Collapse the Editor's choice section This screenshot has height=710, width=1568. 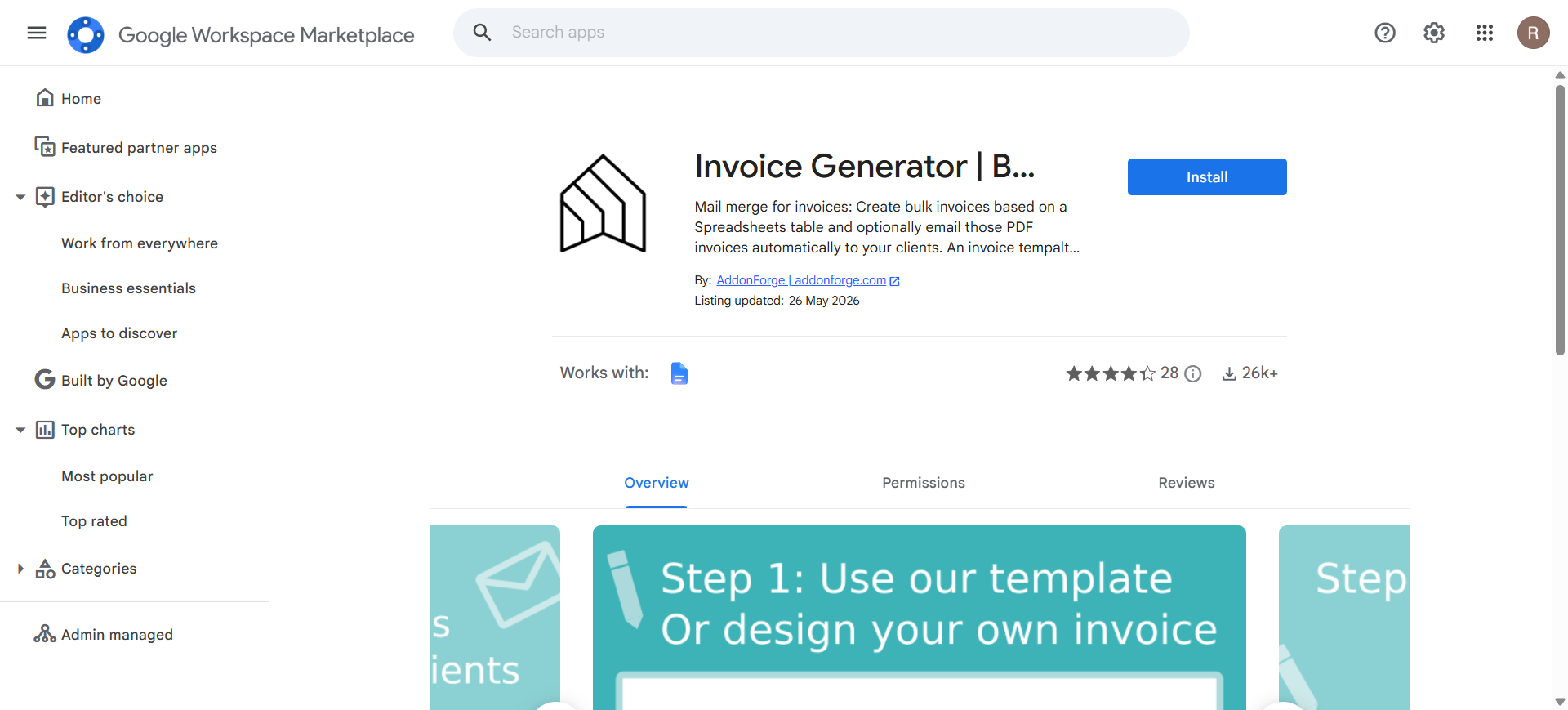tap(20, 197)
